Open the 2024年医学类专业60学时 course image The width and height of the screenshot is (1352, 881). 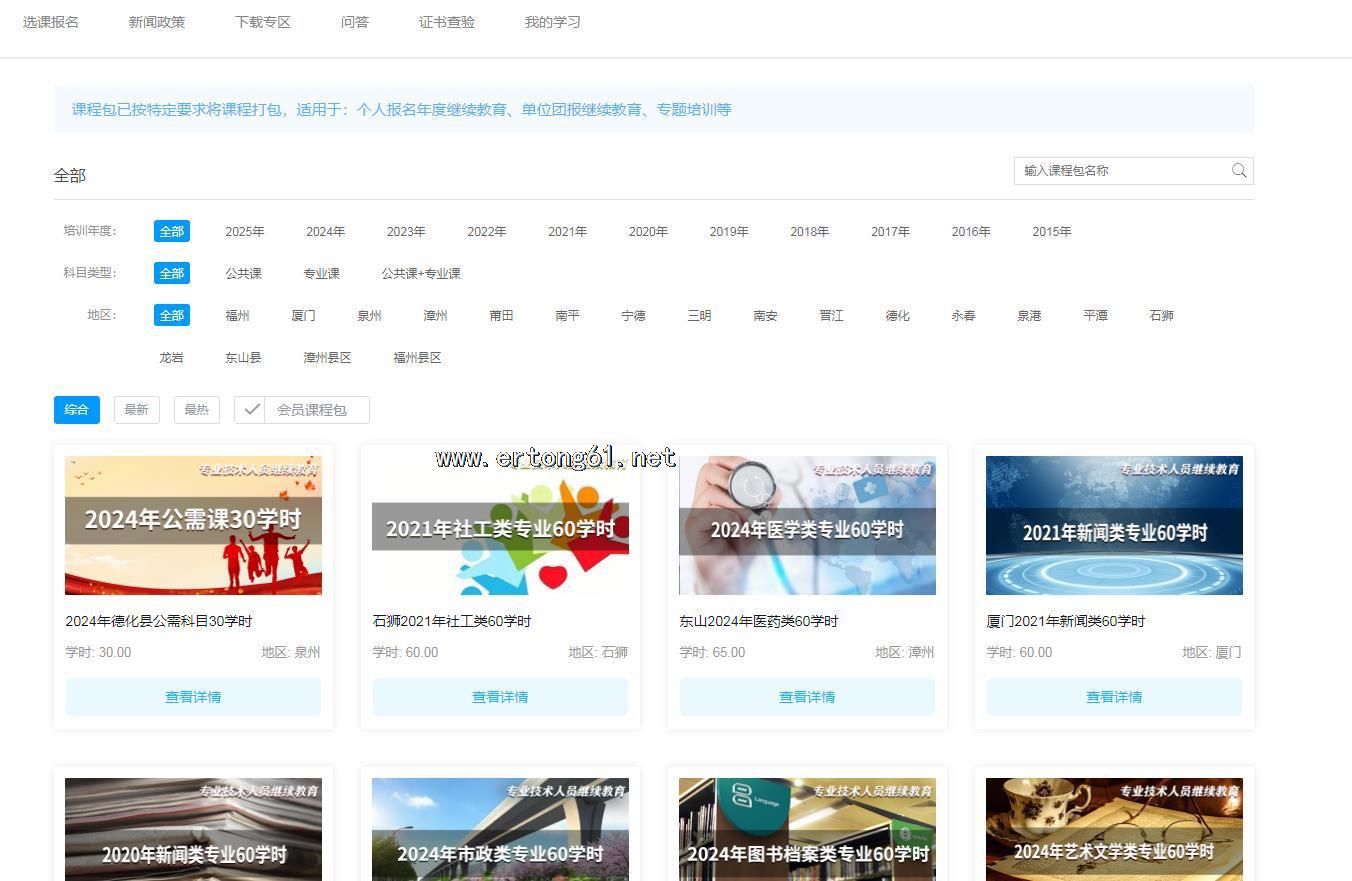click(807, 526)
